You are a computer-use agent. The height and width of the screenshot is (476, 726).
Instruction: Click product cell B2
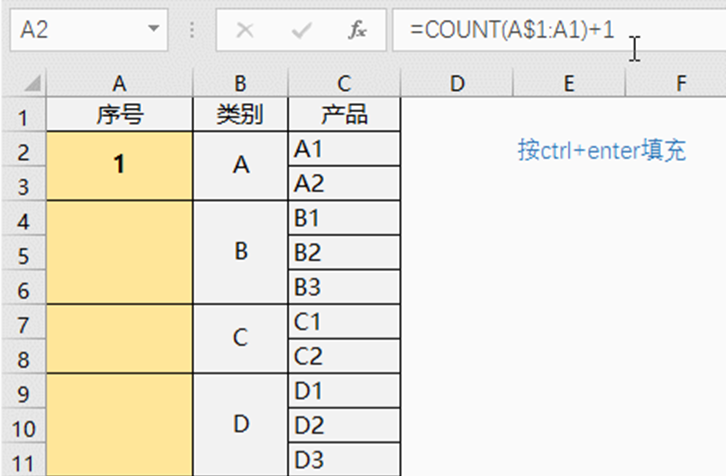coord(344,253)
